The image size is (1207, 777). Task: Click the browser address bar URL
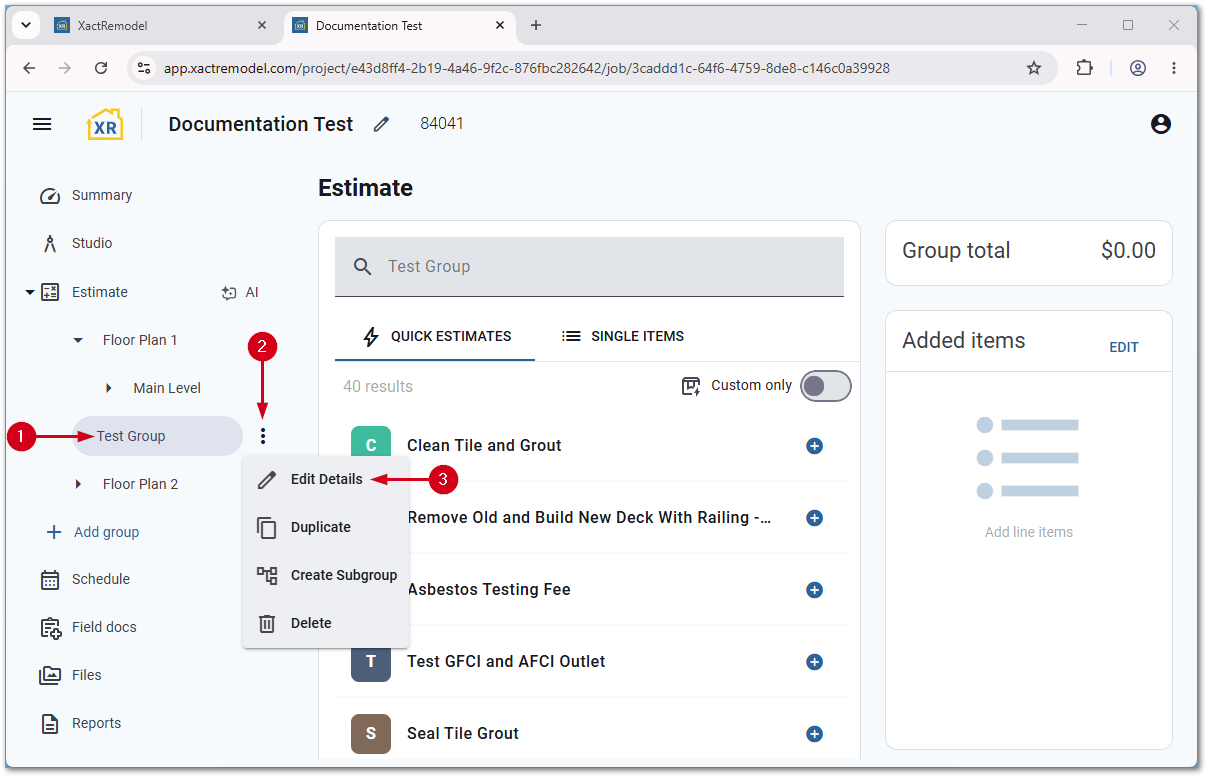point(527,68)
